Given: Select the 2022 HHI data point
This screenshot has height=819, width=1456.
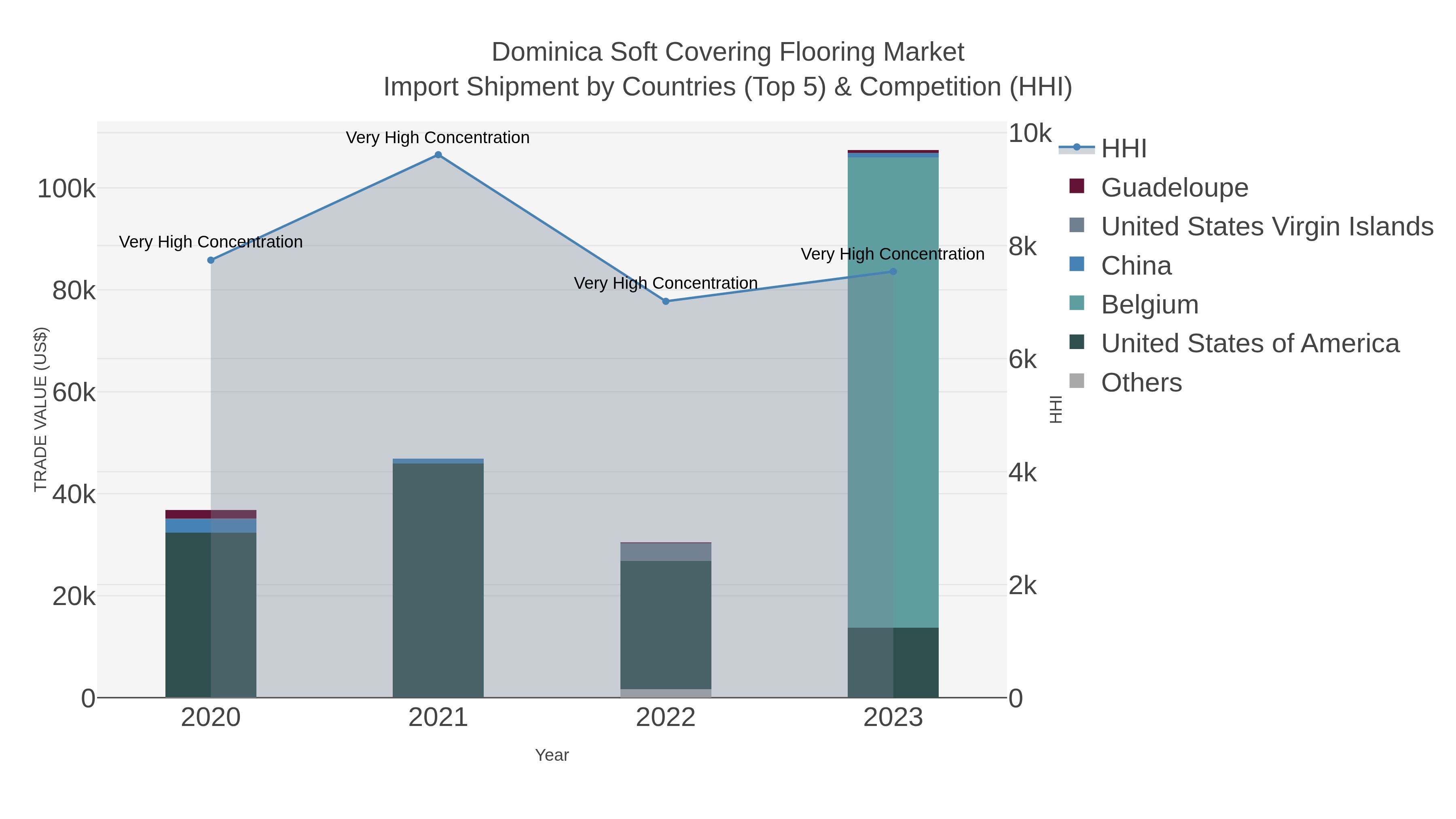Looking at the screenshot, I should click(x=666, y=301).
